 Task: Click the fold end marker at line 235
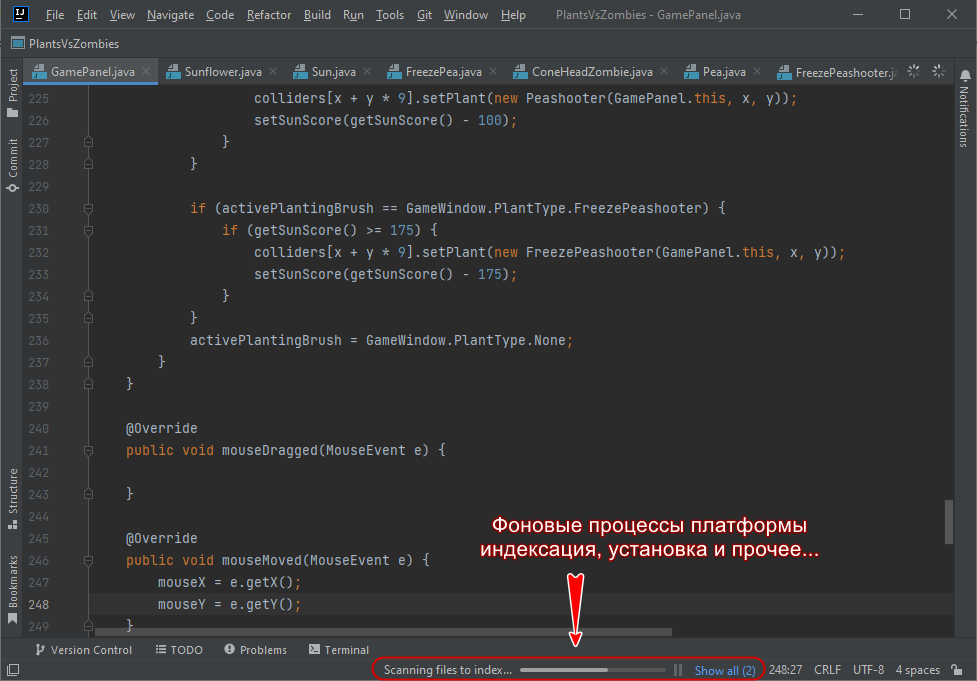pos(88,318)
